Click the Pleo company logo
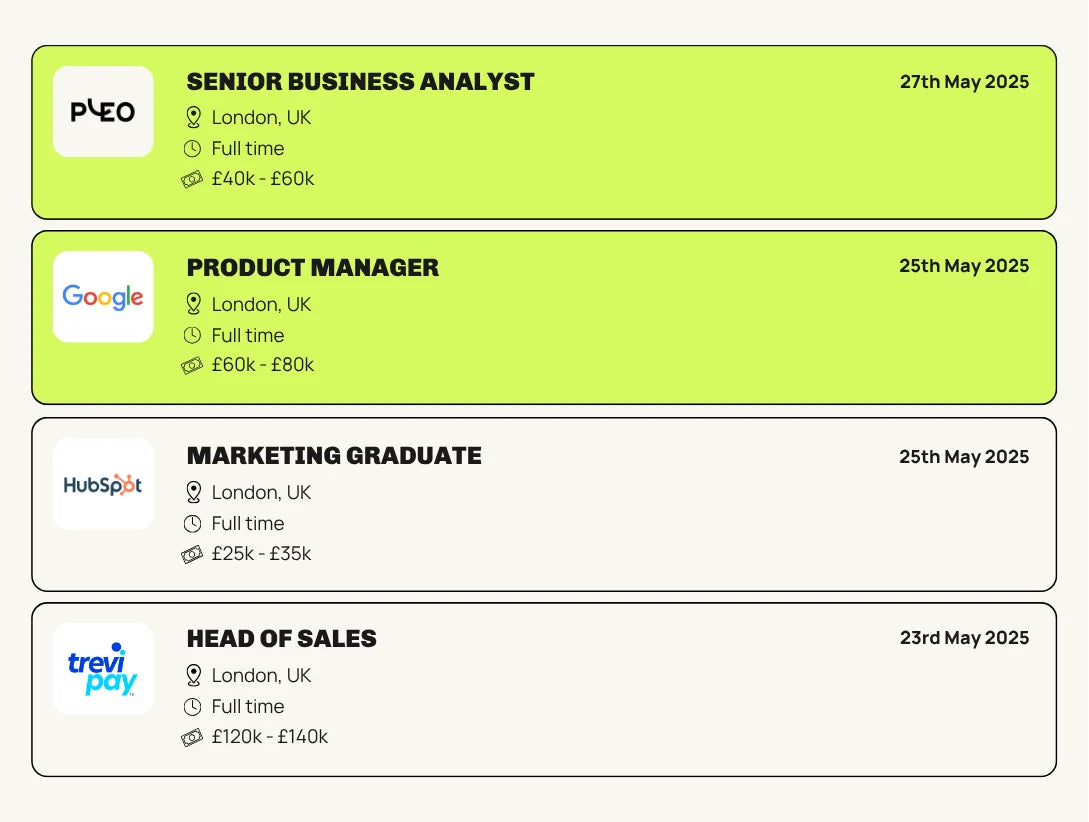The image size is (1089, 822). [103, 112]
